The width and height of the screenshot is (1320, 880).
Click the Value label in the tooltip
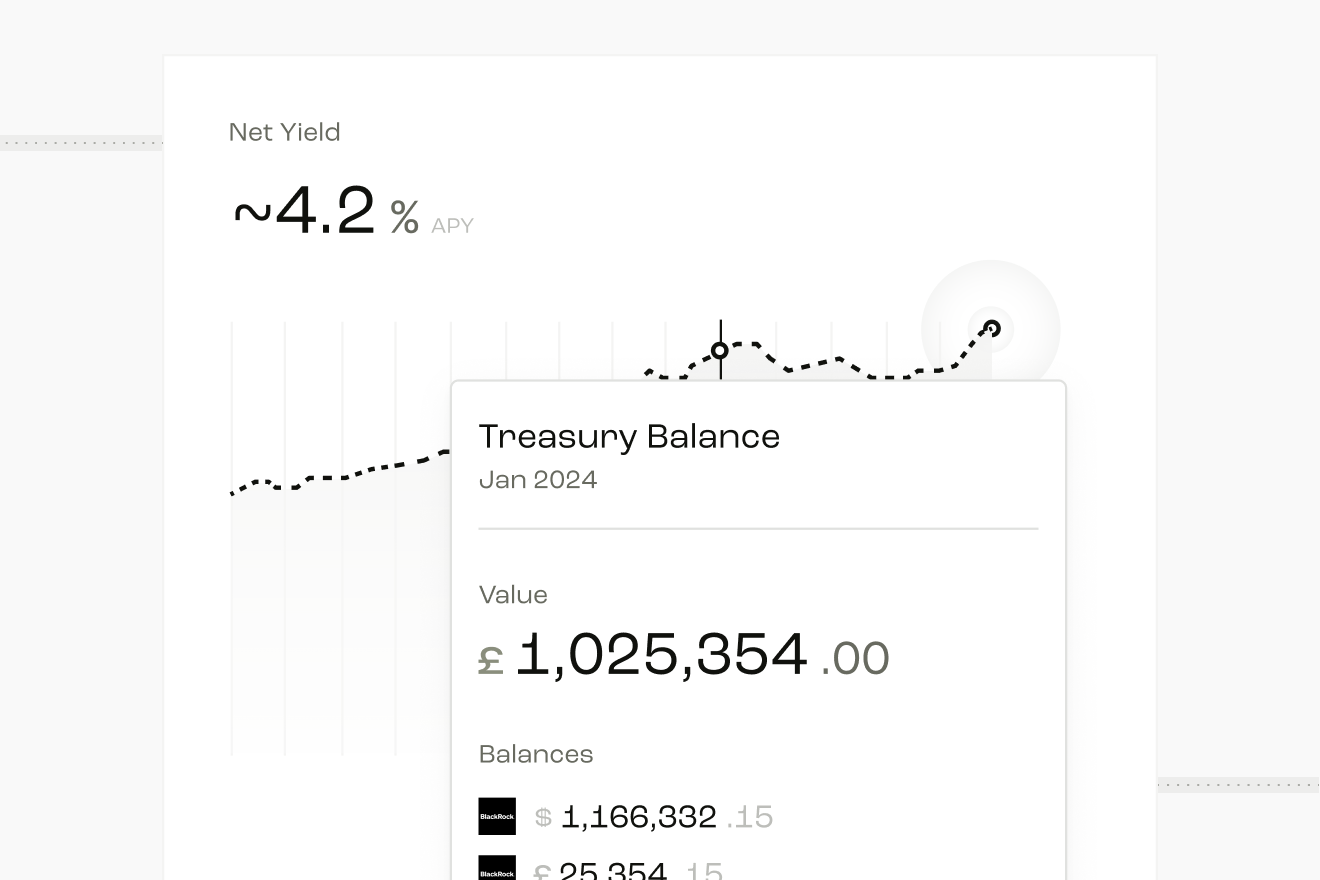pyautogui.click(x=513, y=595)
